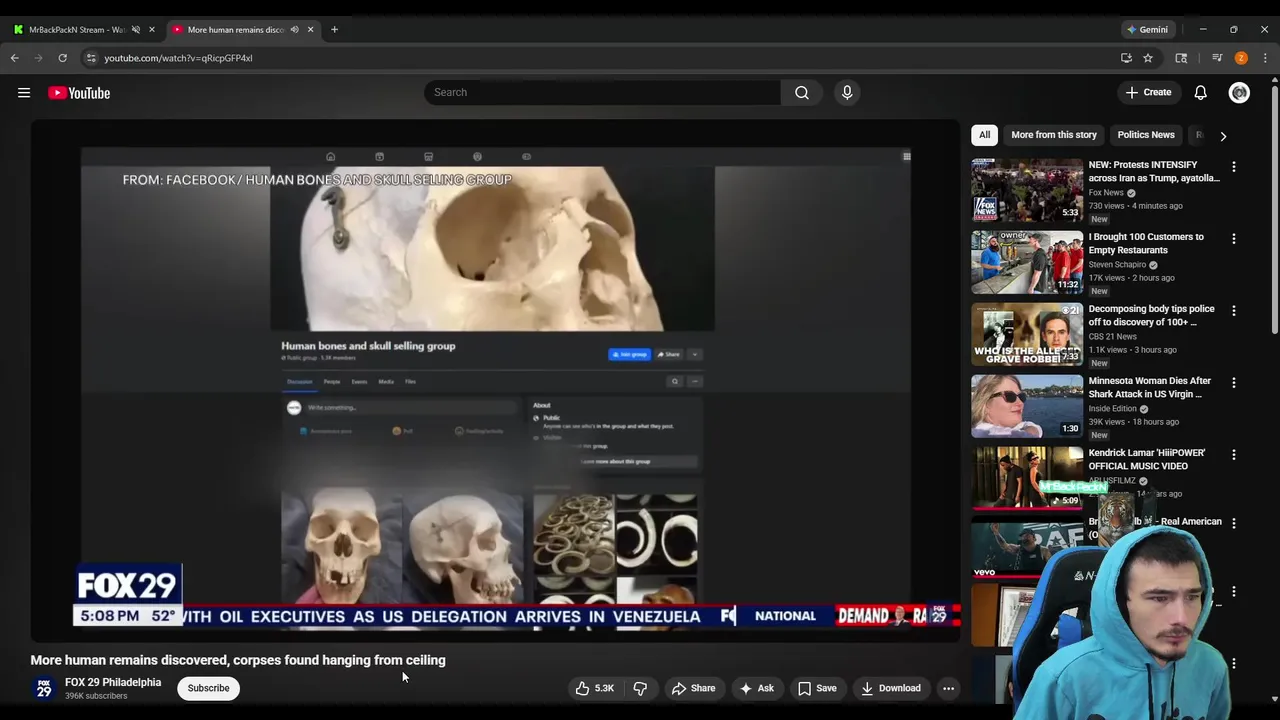
Task: Subscribe to FOX 29 Philadelphia
Action: [208, 688]
